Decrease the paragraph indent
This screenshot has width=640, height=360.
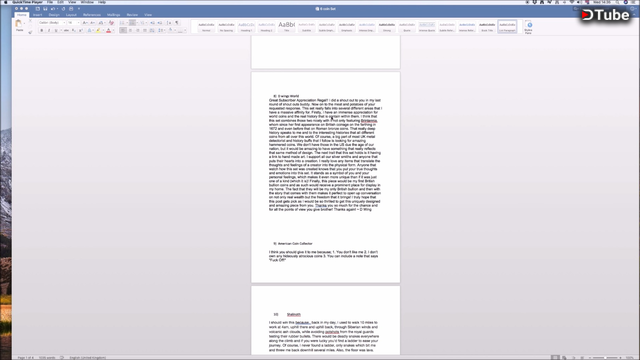click(152, 23)
